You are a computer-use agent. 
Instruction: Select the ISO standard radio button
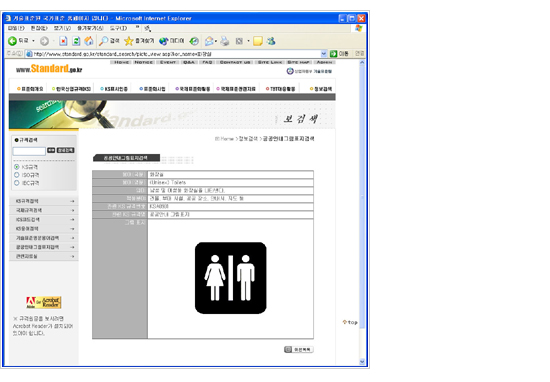(x=16, y=175)
